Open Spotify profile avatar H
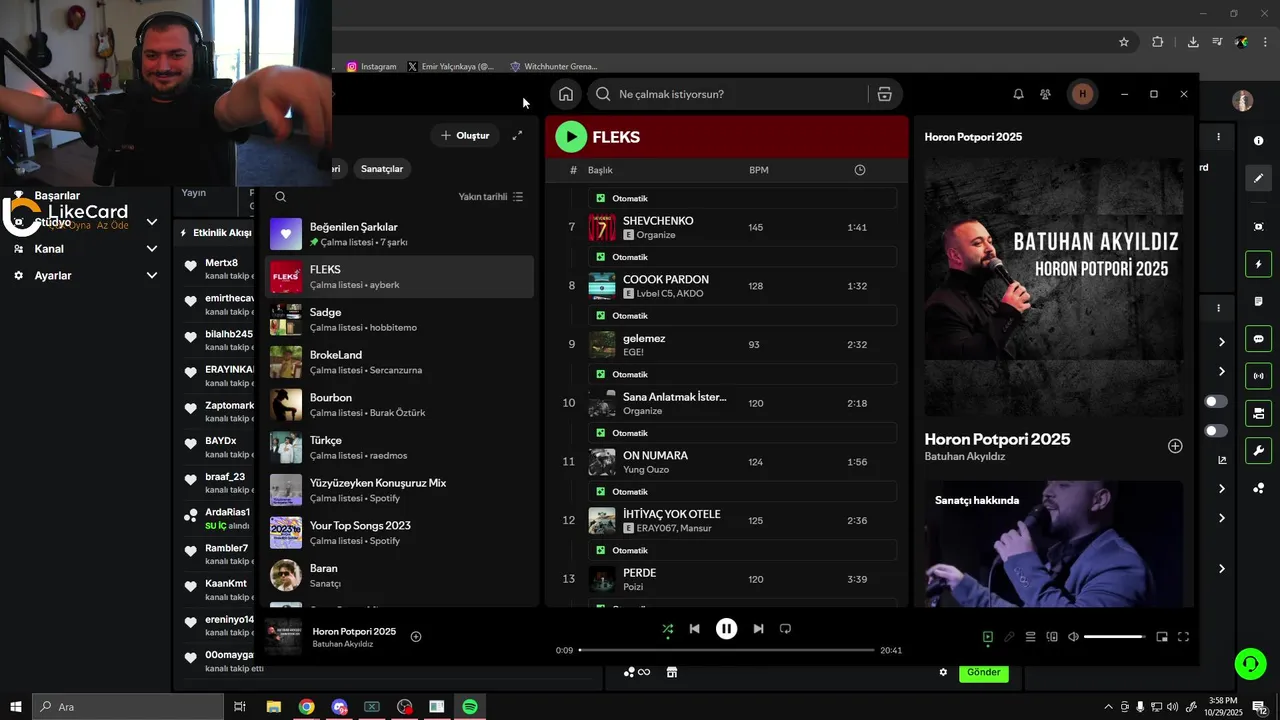 point(1081,94)
